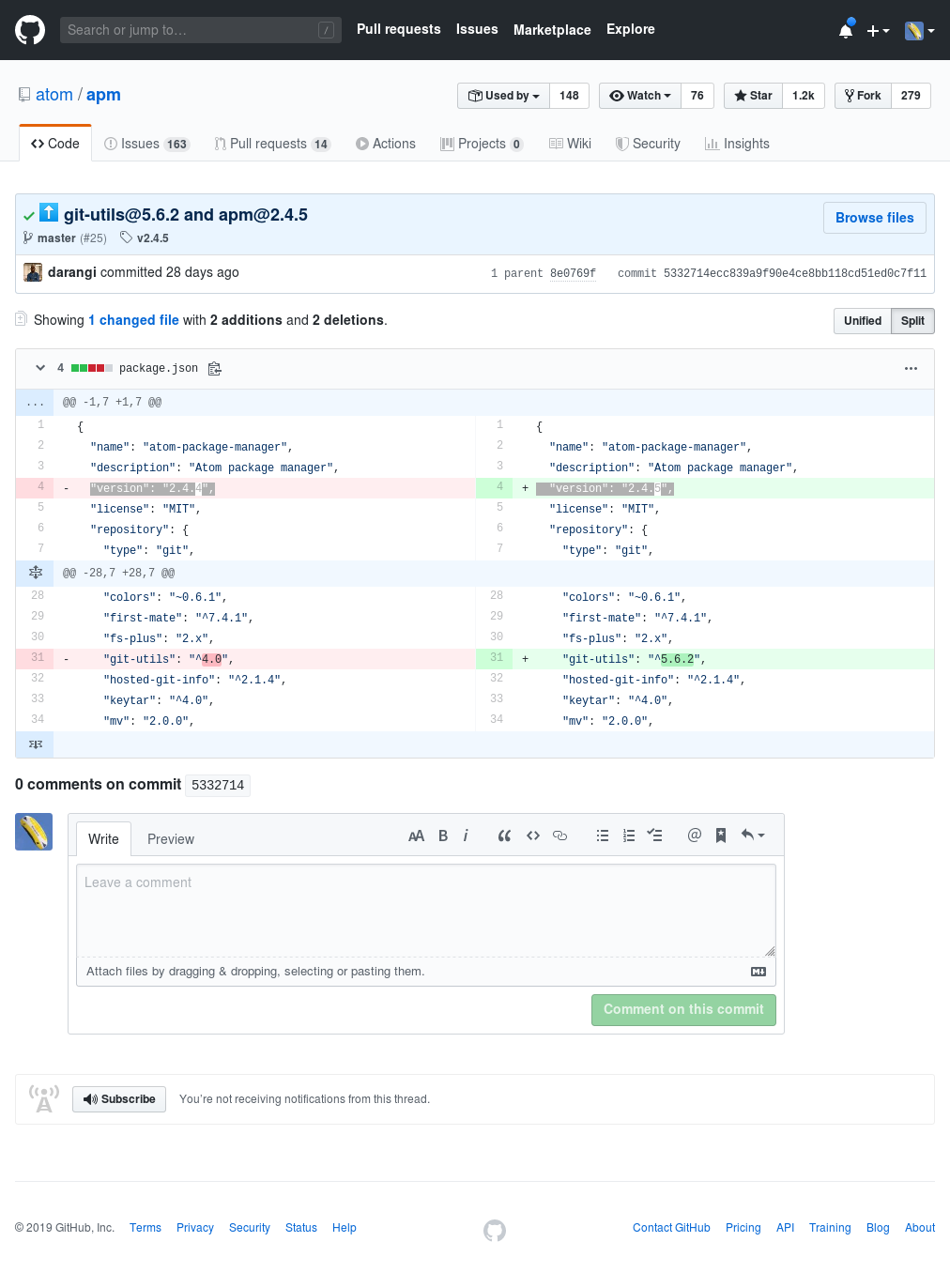Open the v2.4.5 tag link

tap(153, 238)
